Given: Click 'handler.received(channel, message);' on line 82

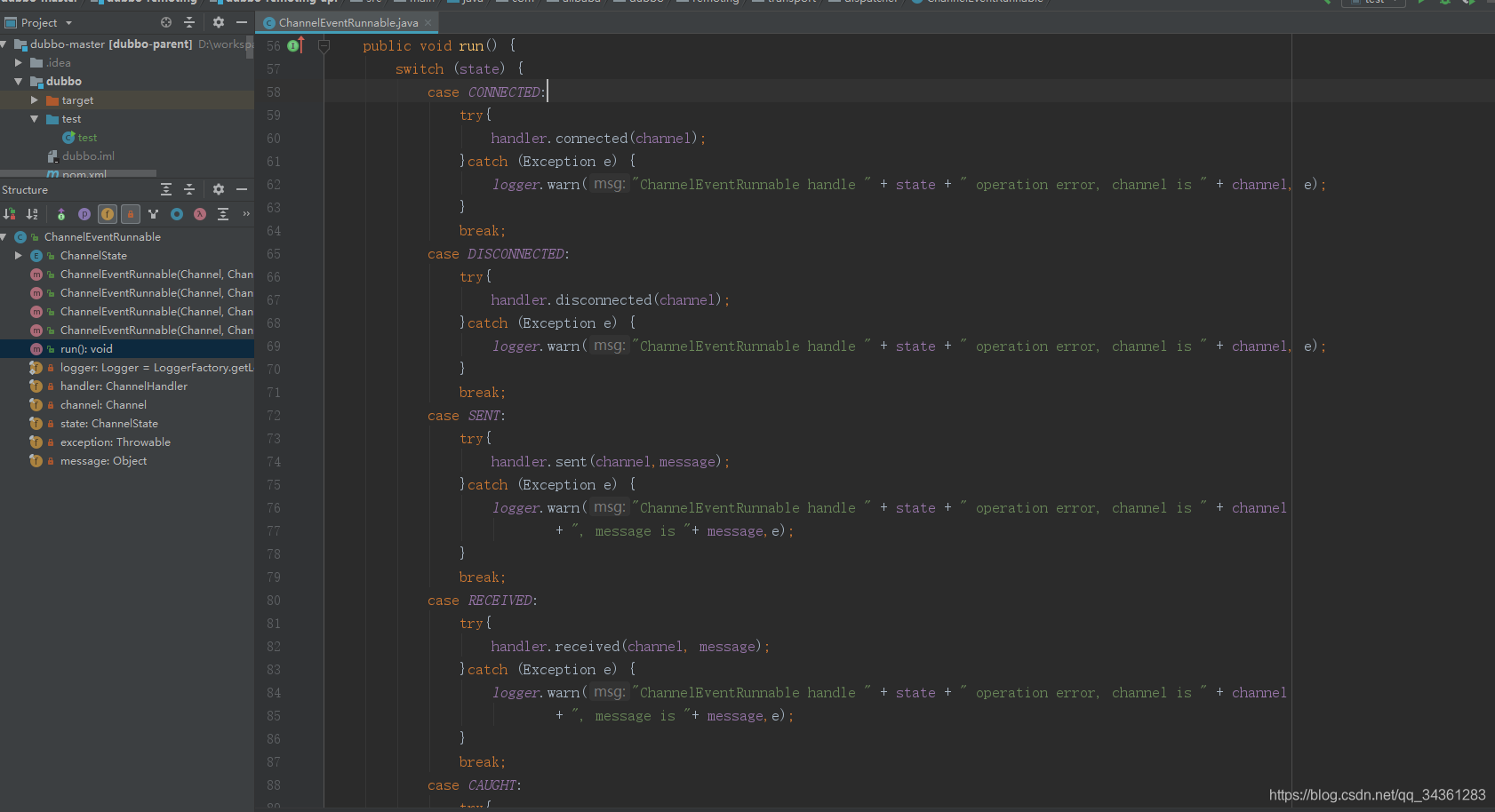Looking at the screenshot, I should tap(630, 647).
